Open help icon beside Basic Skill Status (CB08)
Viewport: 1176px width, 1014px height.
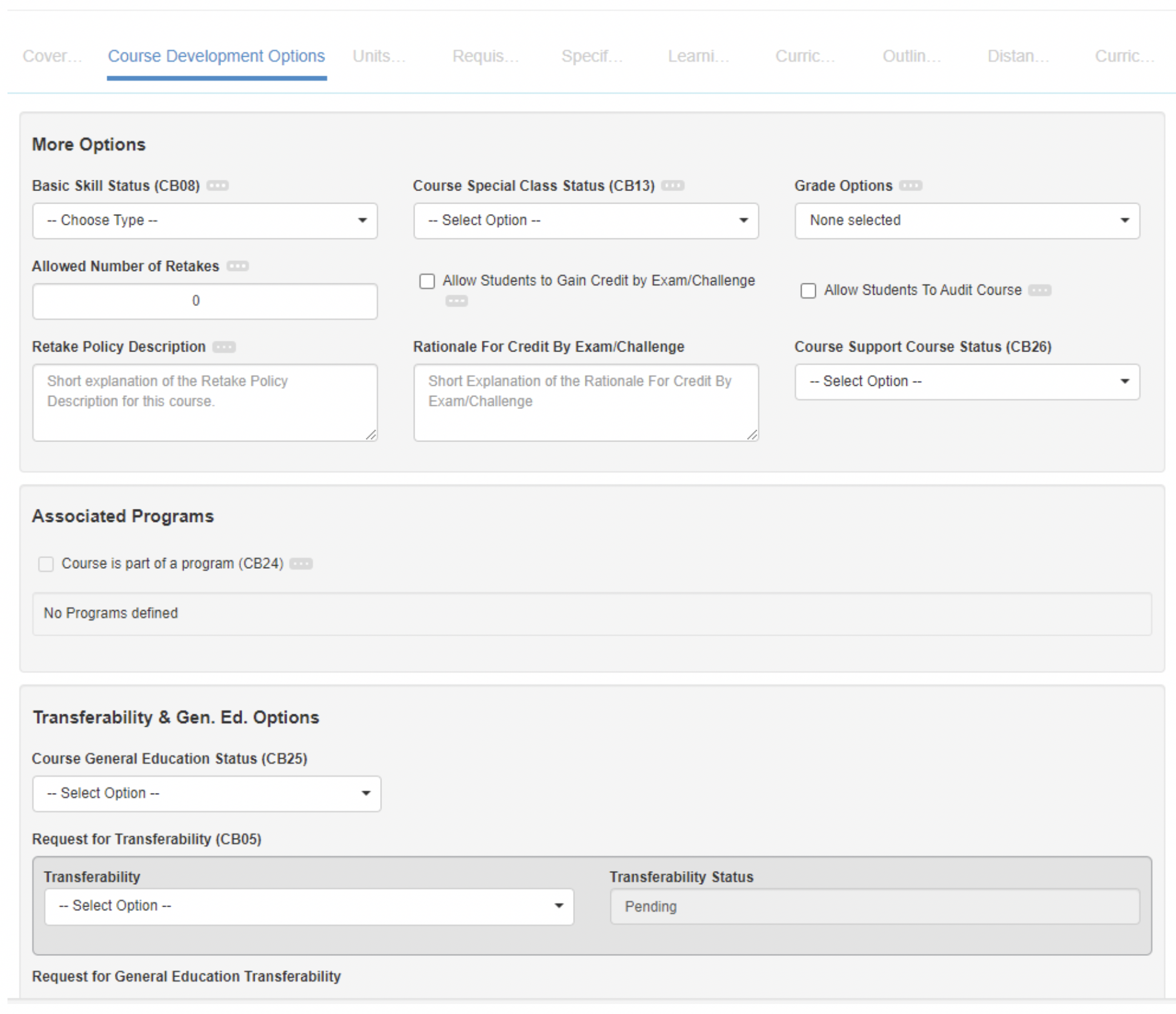pos(218,185)
